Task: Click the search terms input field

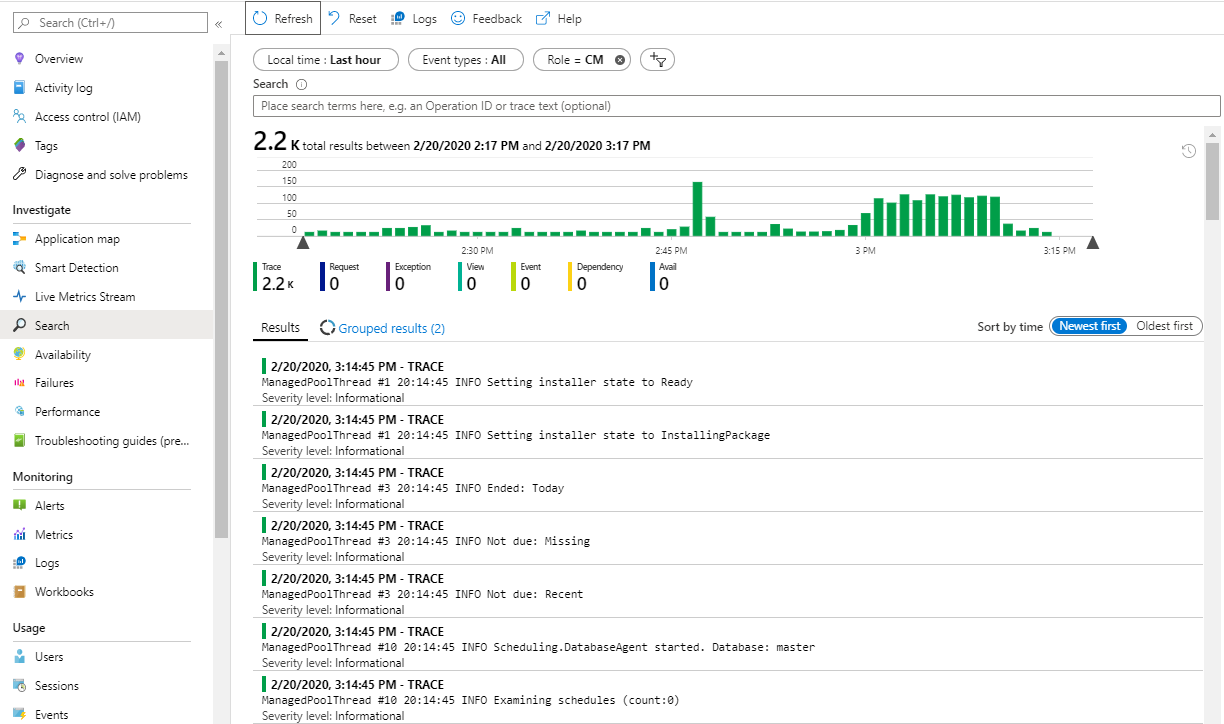Action: (x=735, y=106)
